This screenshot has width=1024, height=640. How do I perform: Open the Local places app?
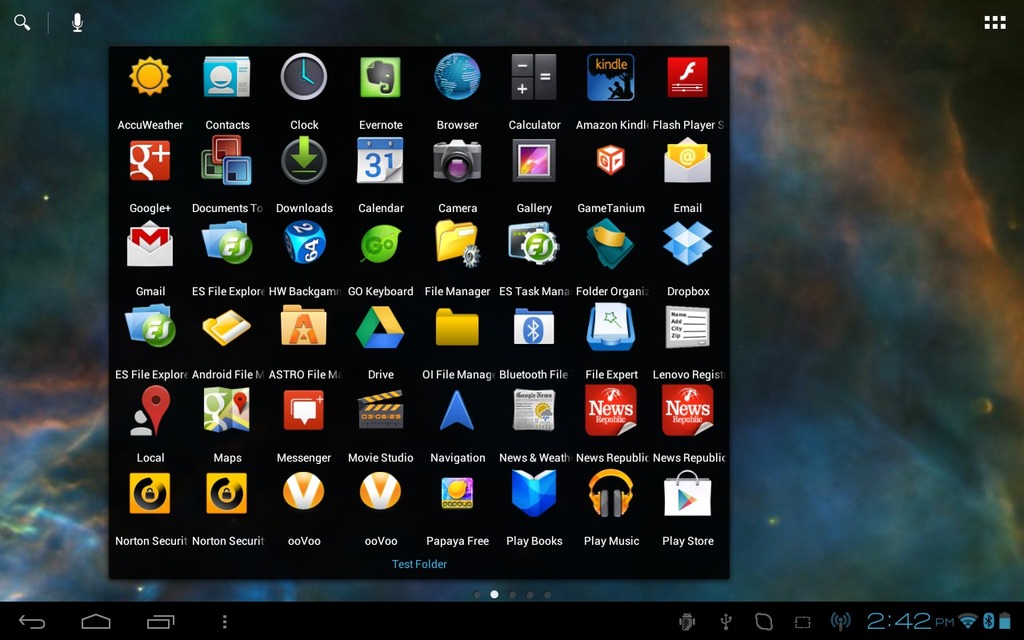pos(150,410)
